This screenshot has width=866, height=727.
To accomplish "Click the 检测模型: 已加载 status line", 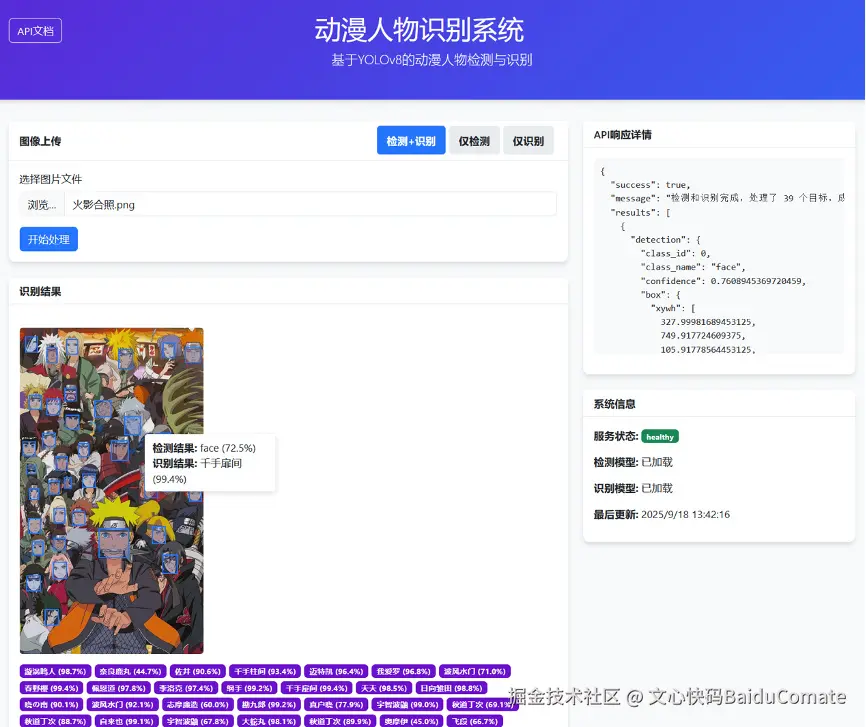I will click(x=633, y=462).
